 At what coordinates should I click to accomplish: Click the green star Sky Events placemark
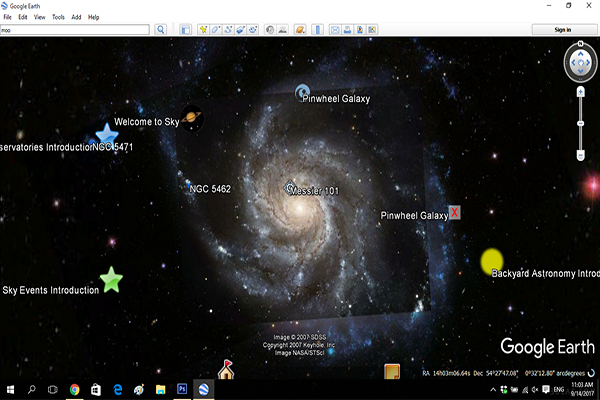tap(111, 280)
